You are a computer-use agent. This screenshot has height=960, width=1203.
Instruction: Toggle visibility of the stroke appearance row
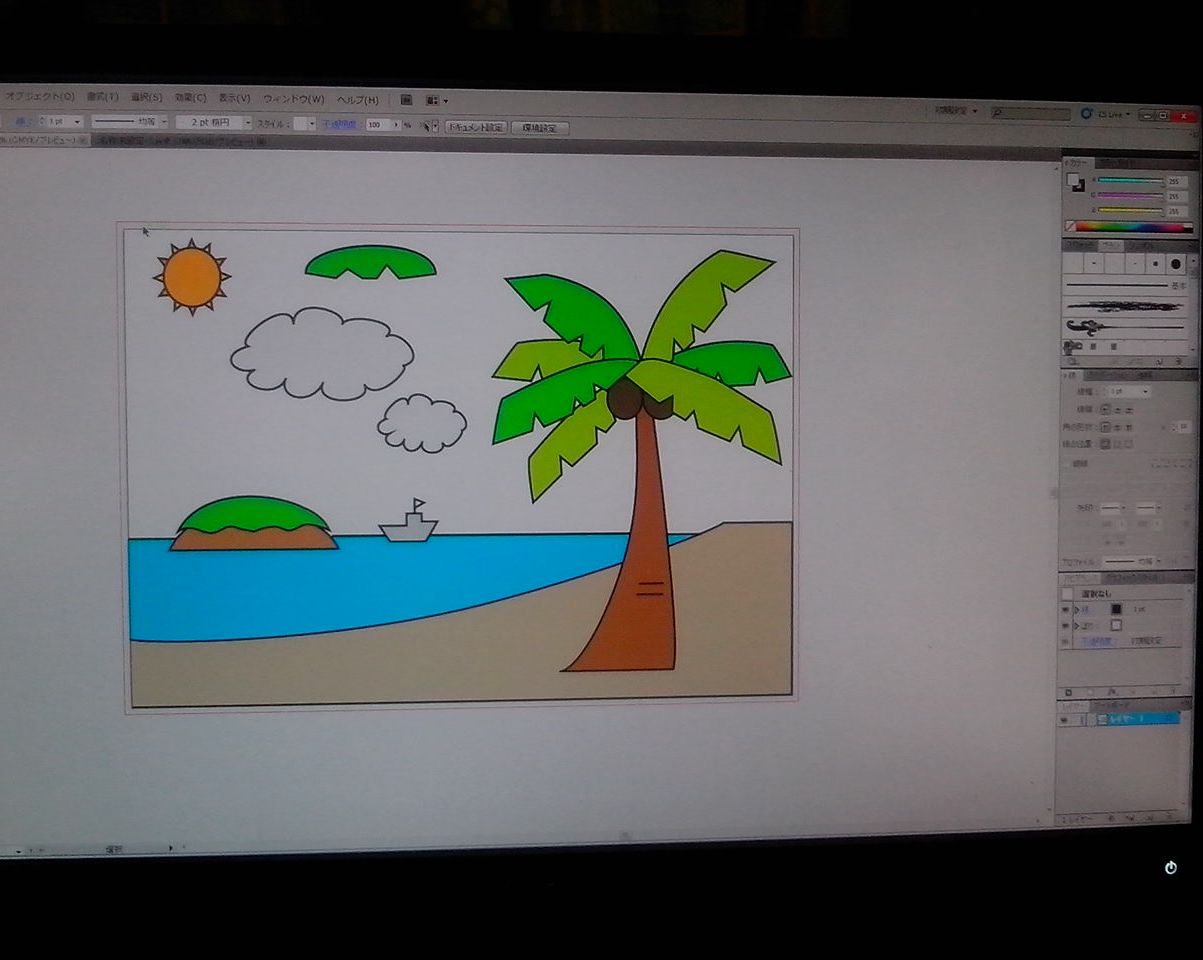[x=1067, y=608]
